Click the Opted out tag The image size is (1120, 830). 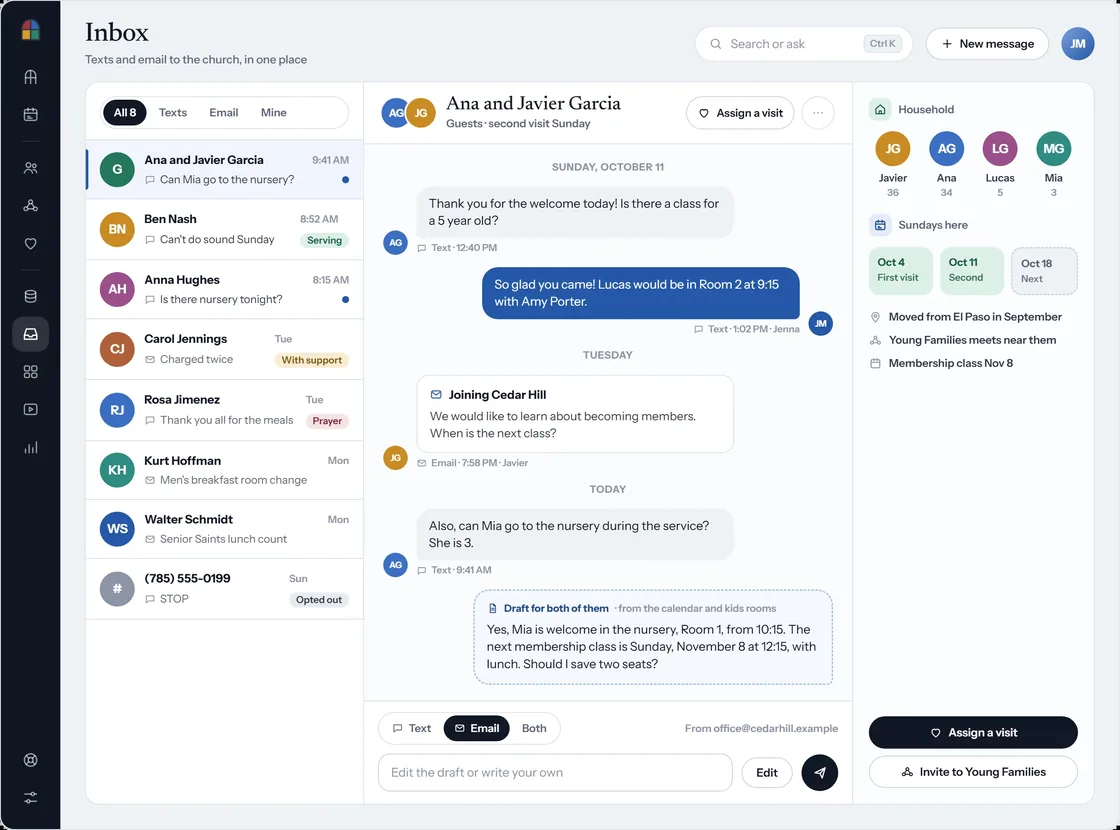click(319, 600)
